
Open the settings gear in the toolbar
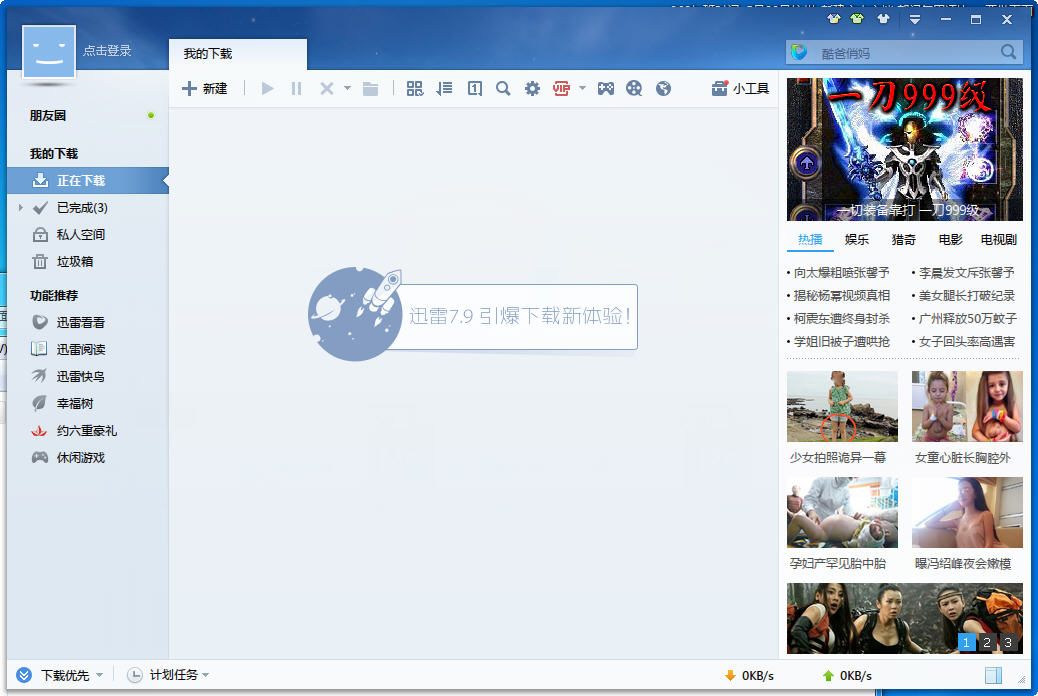[x=532, y=89]
